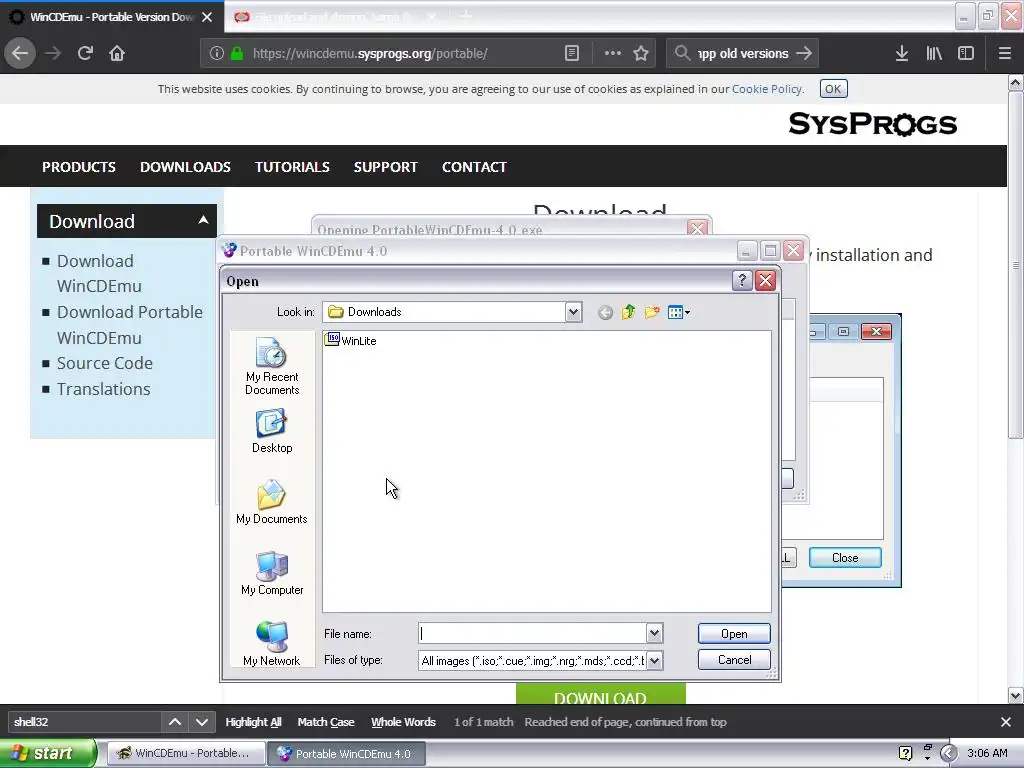Open My Computer in places bar

[272, 573]
